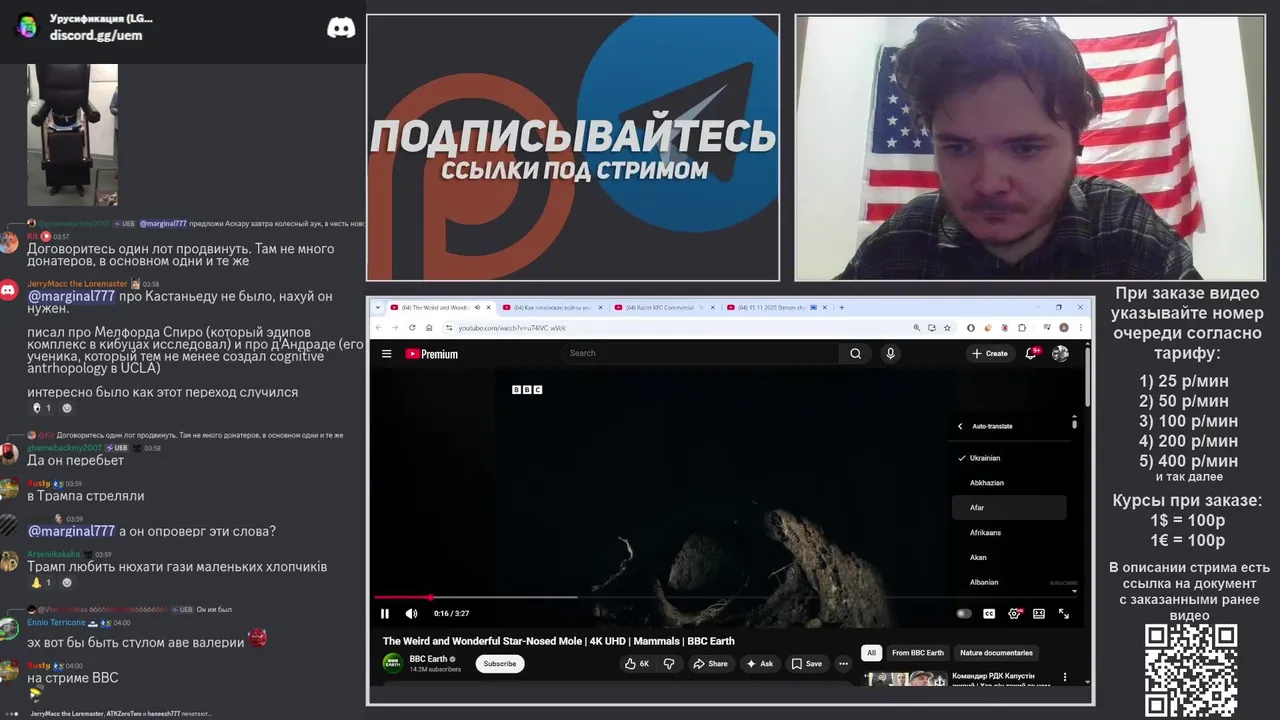Open YouTube notifications bell
This screenshot has height=720, width=1280.
click(1031, 353)
